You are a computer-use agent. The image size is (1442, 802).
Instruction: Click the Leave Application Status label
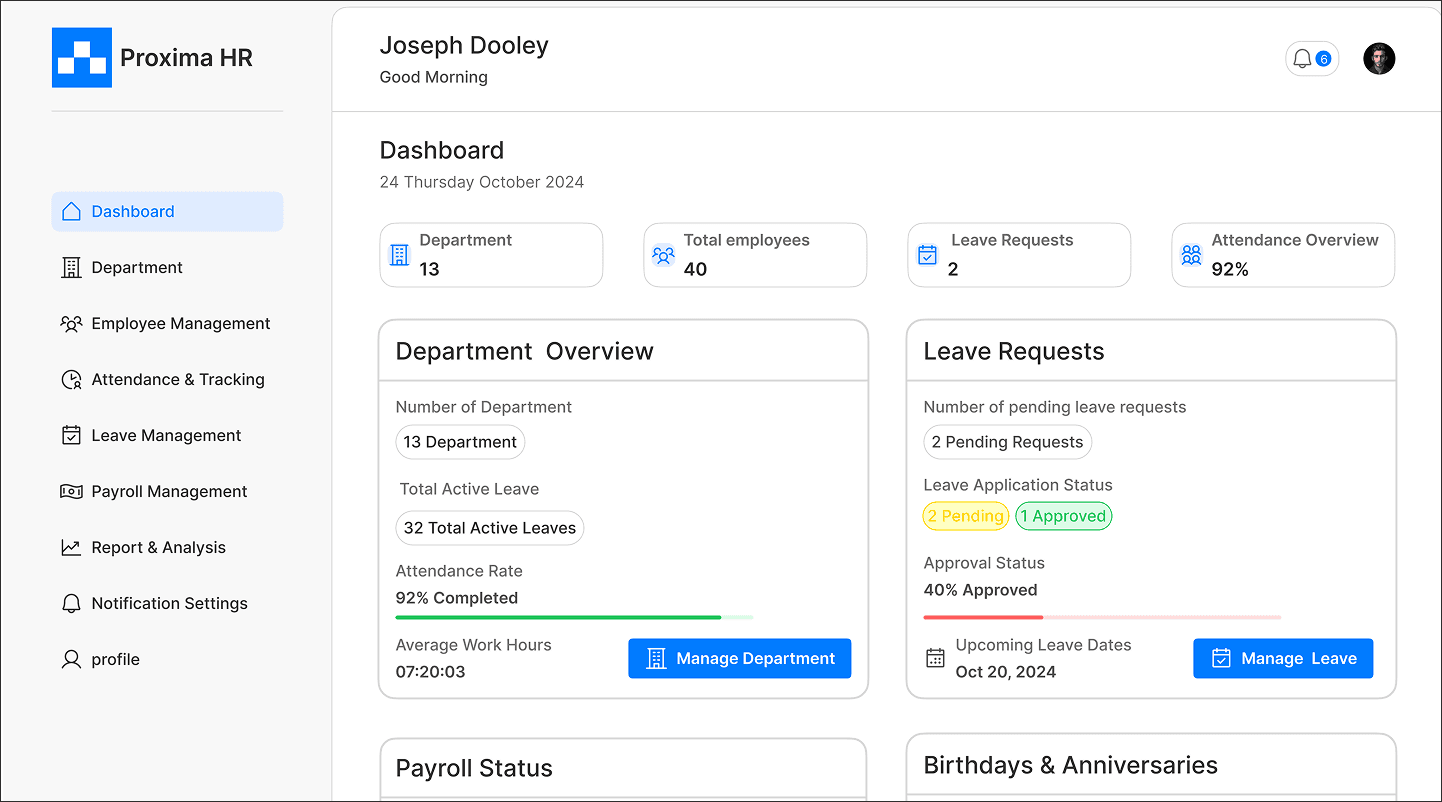pos(1018,485)
